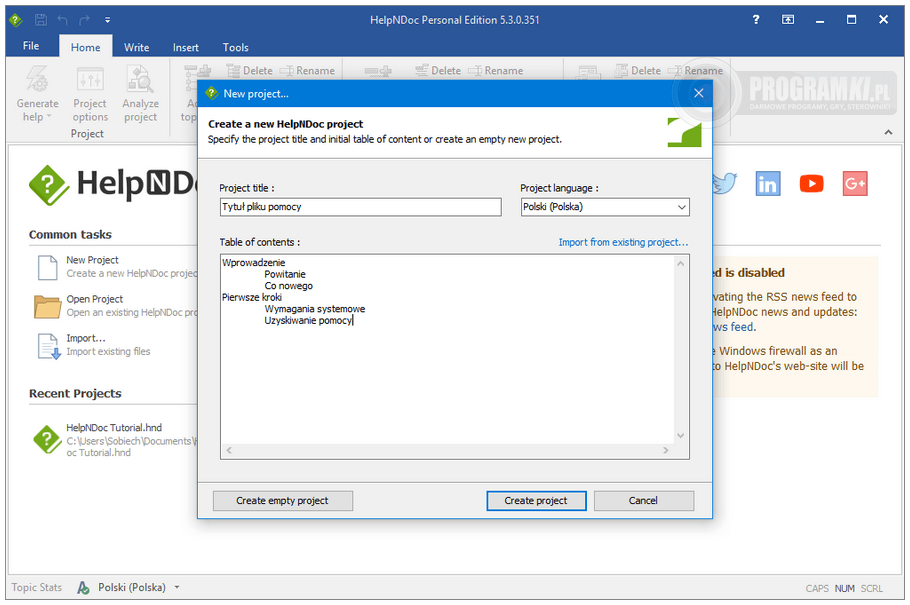The height and width of the screenshot is (605, 910).
Task: Collapse the ribbon with the chevron arrow
Action: click(889, 132)
